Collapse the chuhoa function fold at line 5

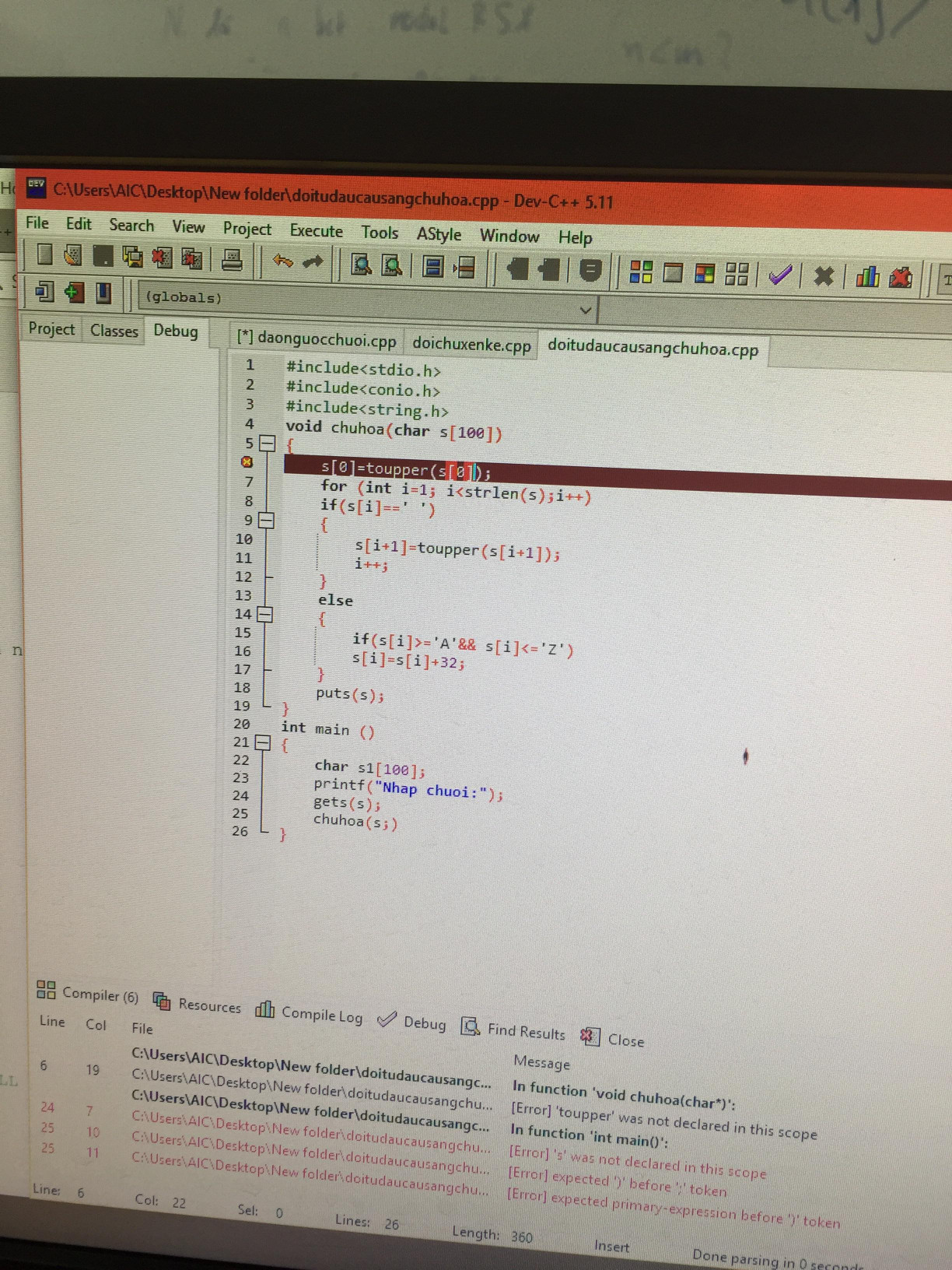[x=268, y=444]
